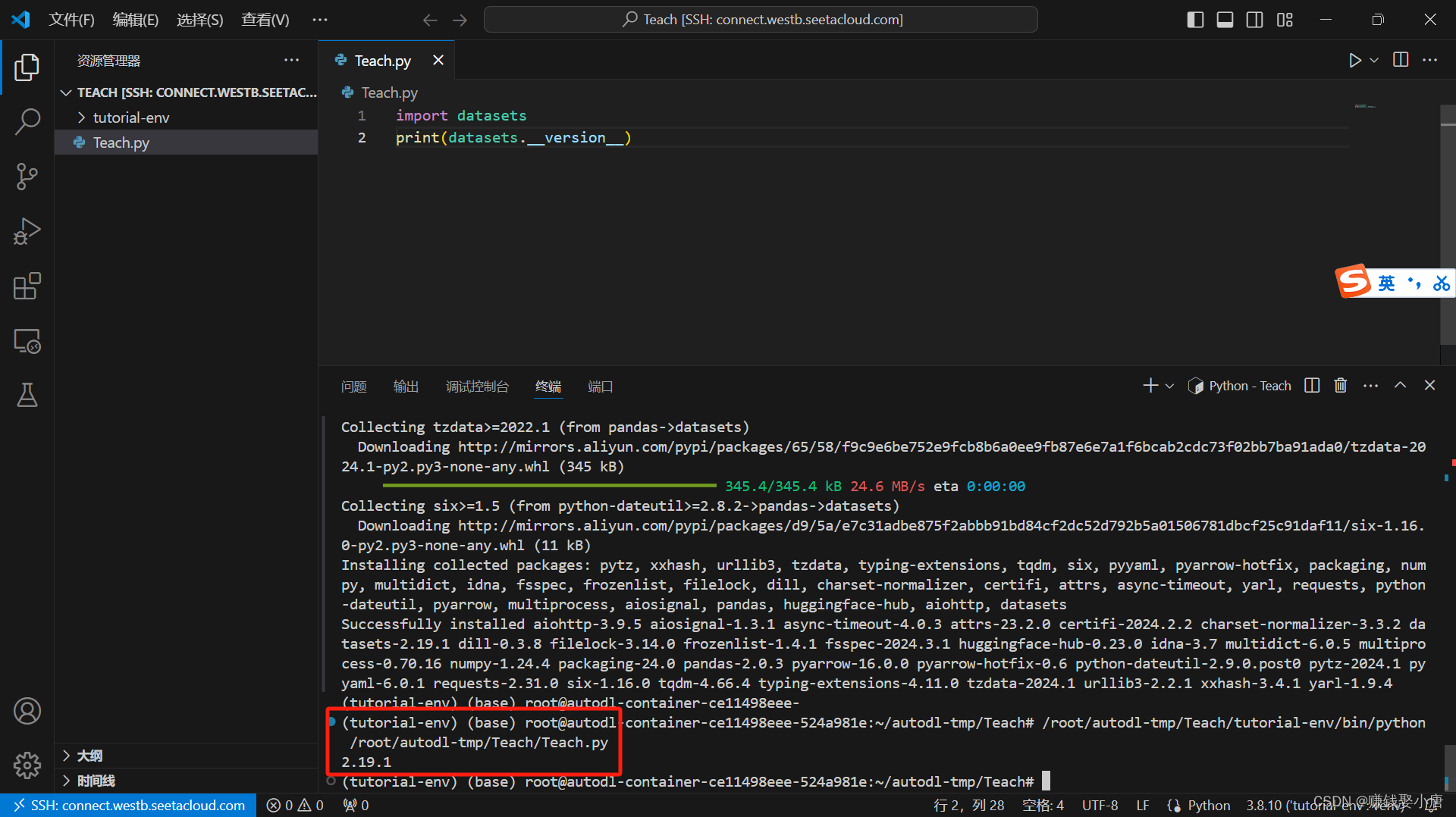This screenshot has width=1456, height=817.
Task: Toggle bottom panel visibility
Action: point(1225,20)
